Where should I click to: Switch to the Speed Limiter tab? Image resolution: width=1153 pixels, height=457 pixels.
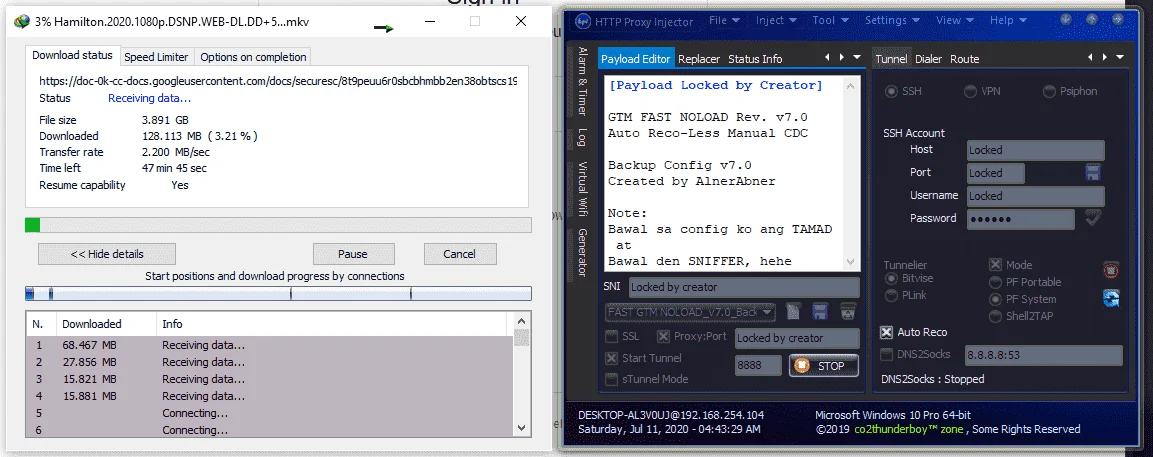tap(156, 57)
